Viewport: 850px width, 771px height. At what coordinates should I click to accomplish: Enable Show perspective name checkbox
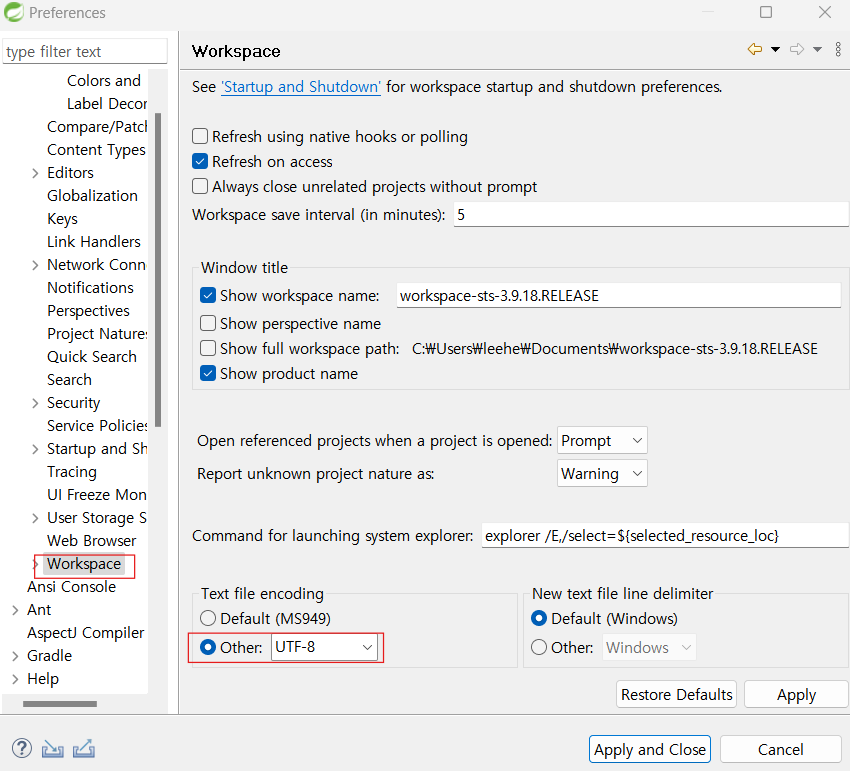click(208, 323)
